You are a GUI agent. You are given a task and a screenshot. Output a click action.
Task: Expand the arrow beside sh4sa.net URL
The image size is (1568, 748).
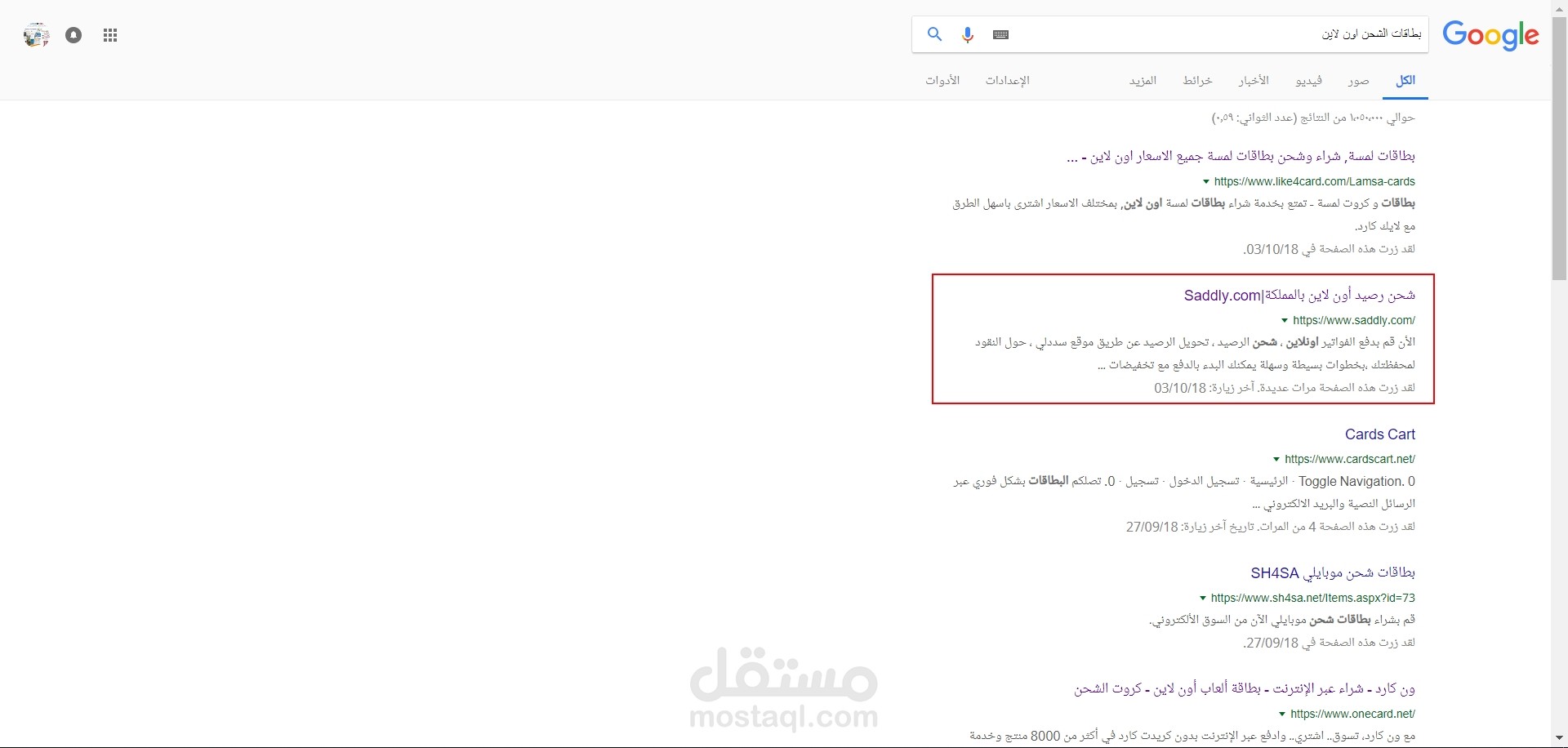(1203, 599)
